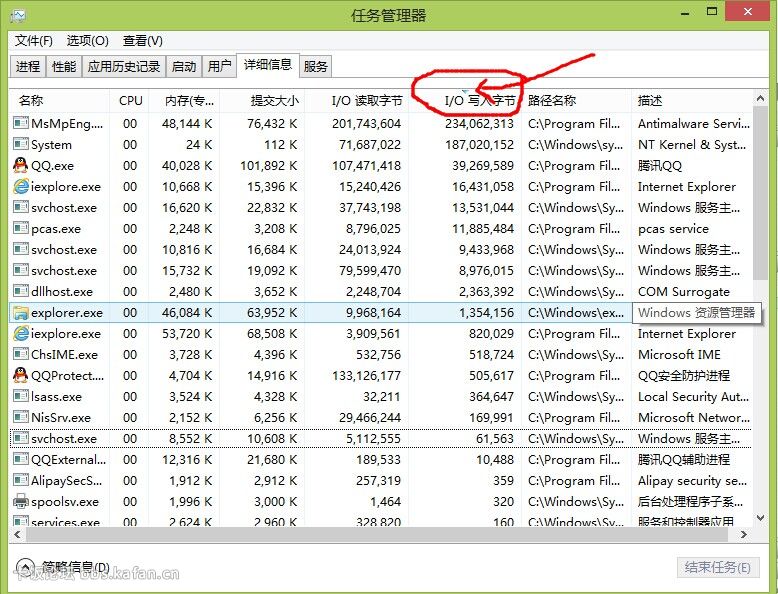778x594 pixels.
Task: Switch to the 服务 tab
Action: (316, 66)
